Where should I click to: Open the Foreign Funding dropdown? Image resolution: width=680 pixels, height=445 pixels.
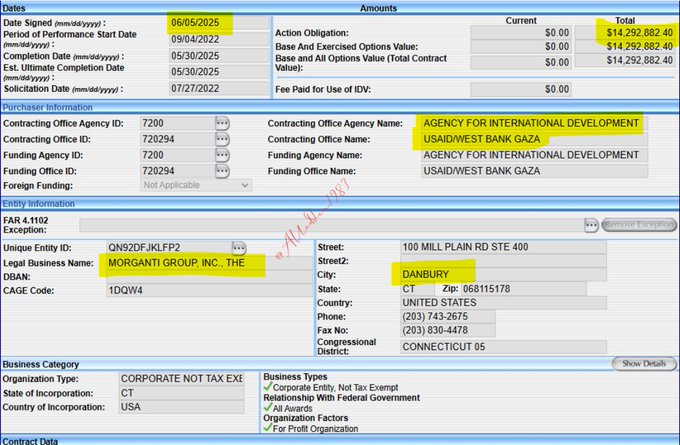(196, 185)
